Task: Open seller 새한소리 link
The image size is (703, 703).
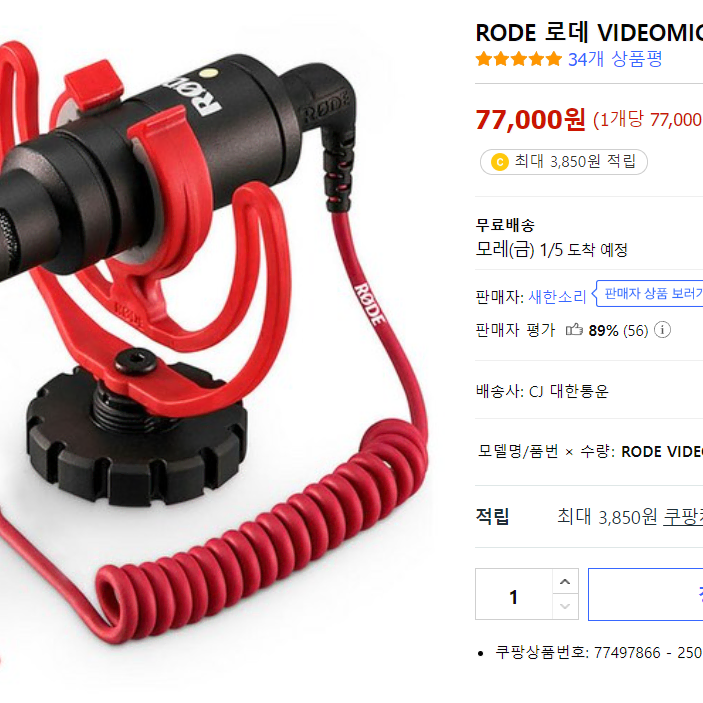Action: coord(557,297)
